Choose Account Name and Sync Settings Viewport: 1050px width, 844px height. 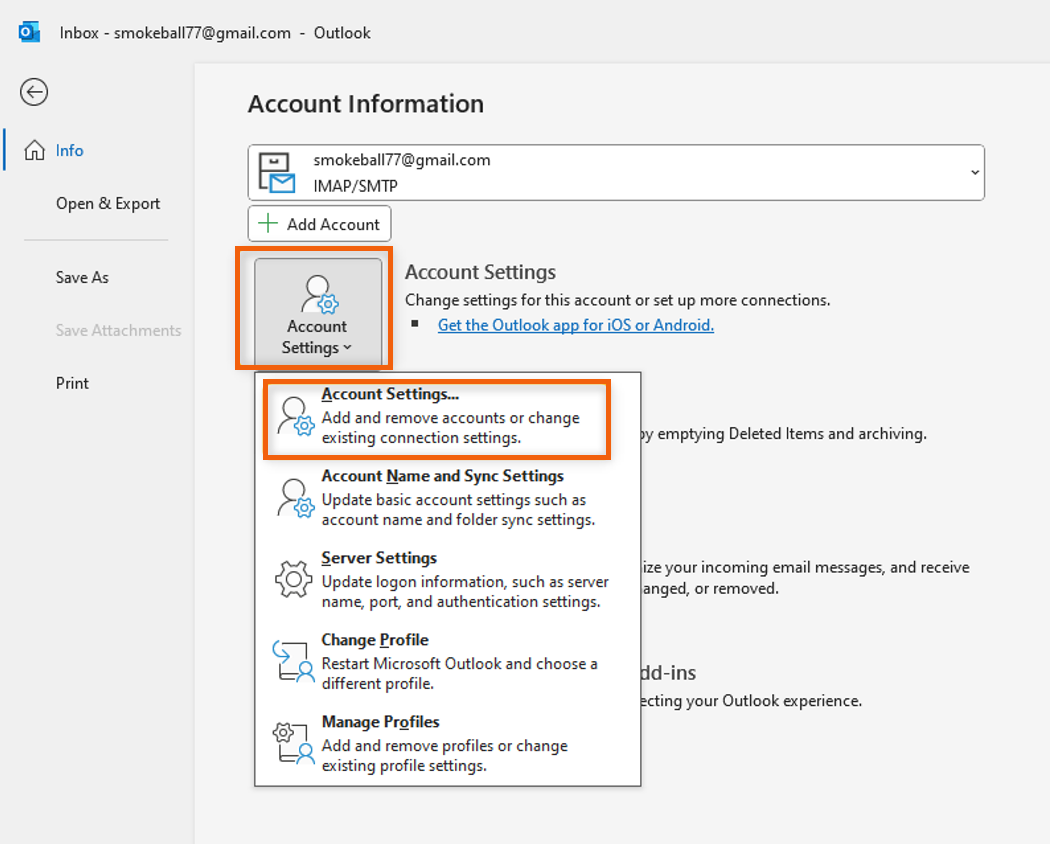(x=447, y=498)
